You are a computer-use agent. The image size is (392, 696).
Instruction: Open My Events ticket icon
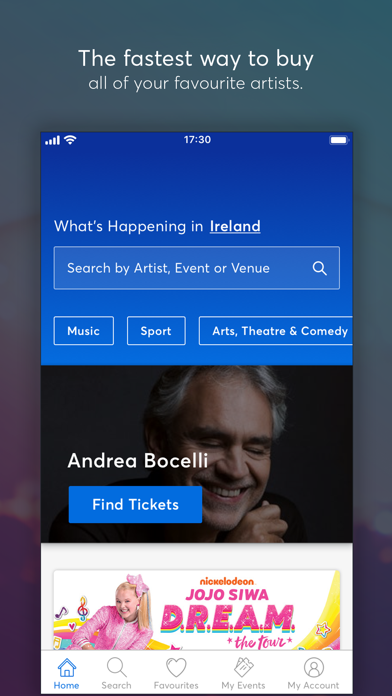[x=243, y=667]
